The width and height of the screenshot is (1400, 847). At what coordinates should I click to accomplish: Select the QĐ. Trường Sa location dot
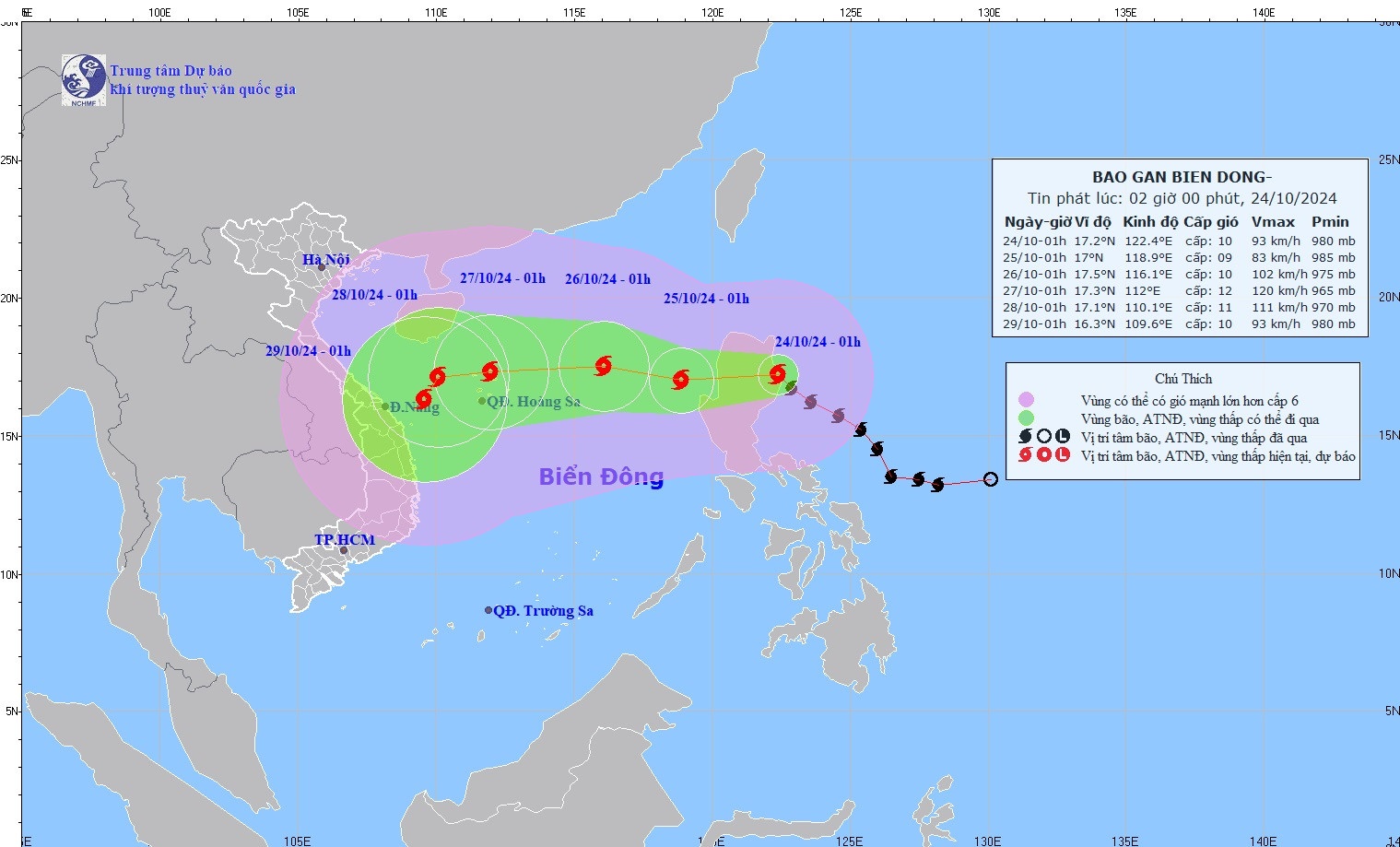pos(488,610)
